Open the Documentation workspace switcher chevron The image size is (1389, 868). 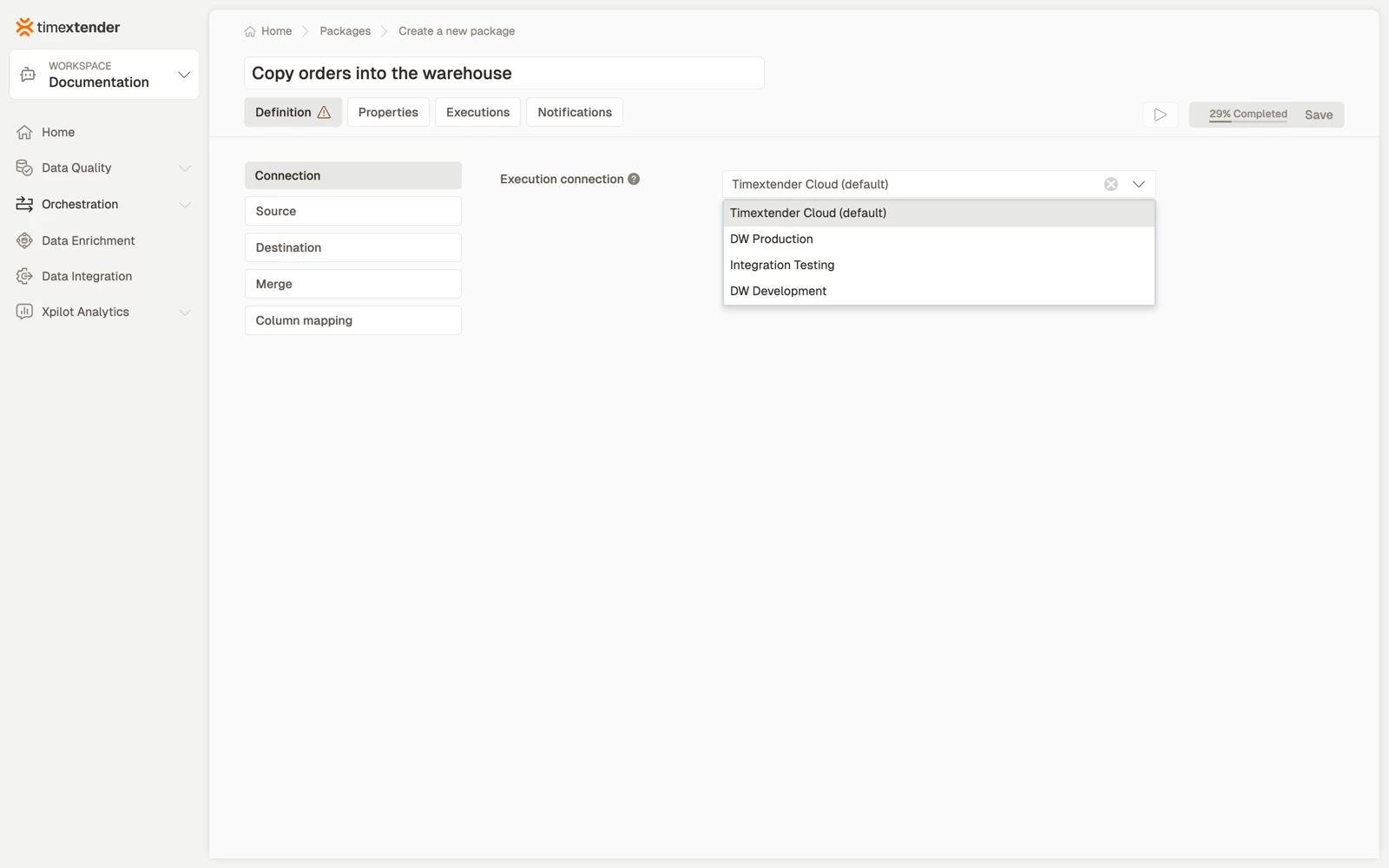coord(184,75)
